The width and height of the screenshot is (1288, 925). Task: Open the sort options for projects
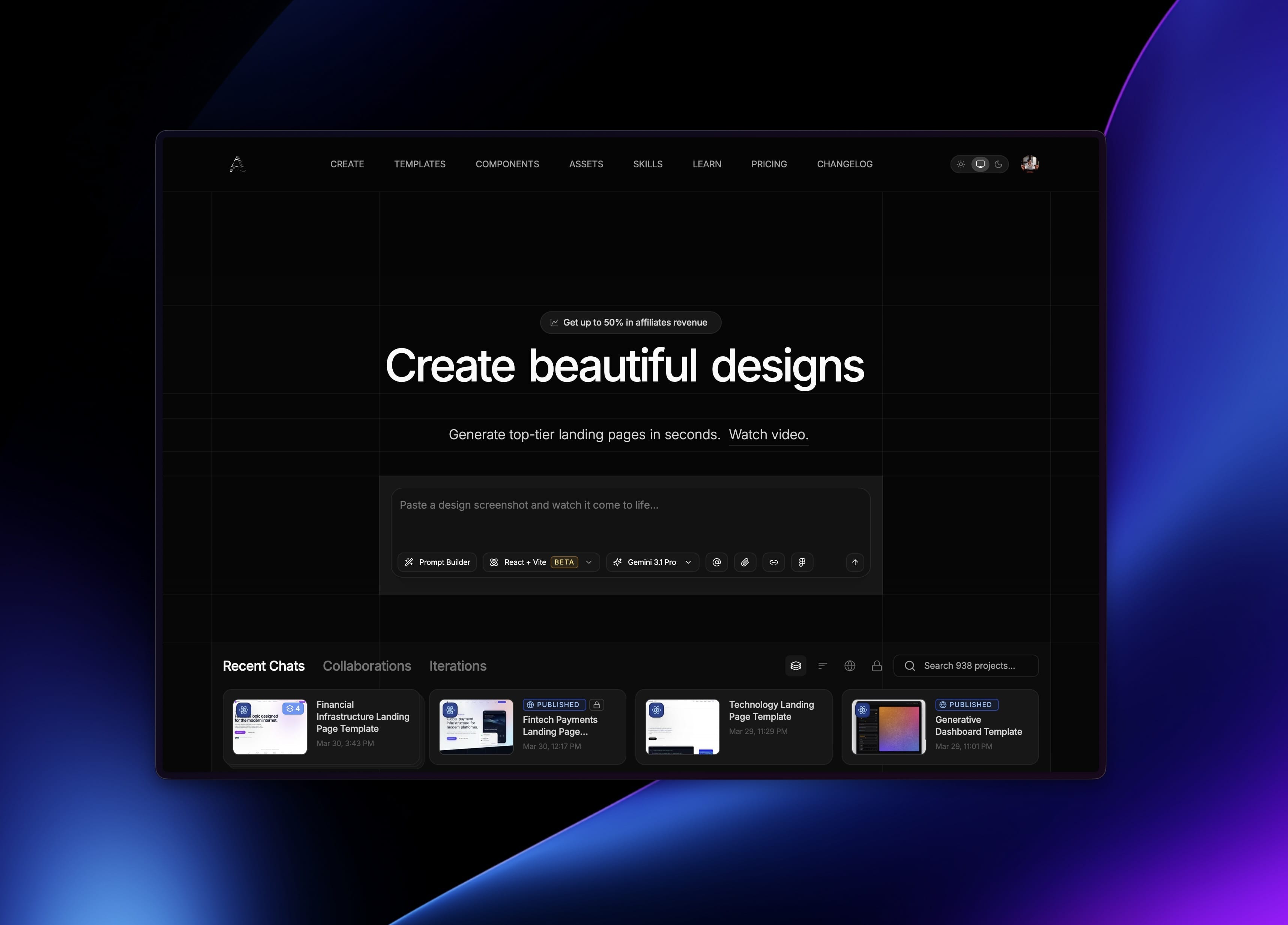point(822,665)
